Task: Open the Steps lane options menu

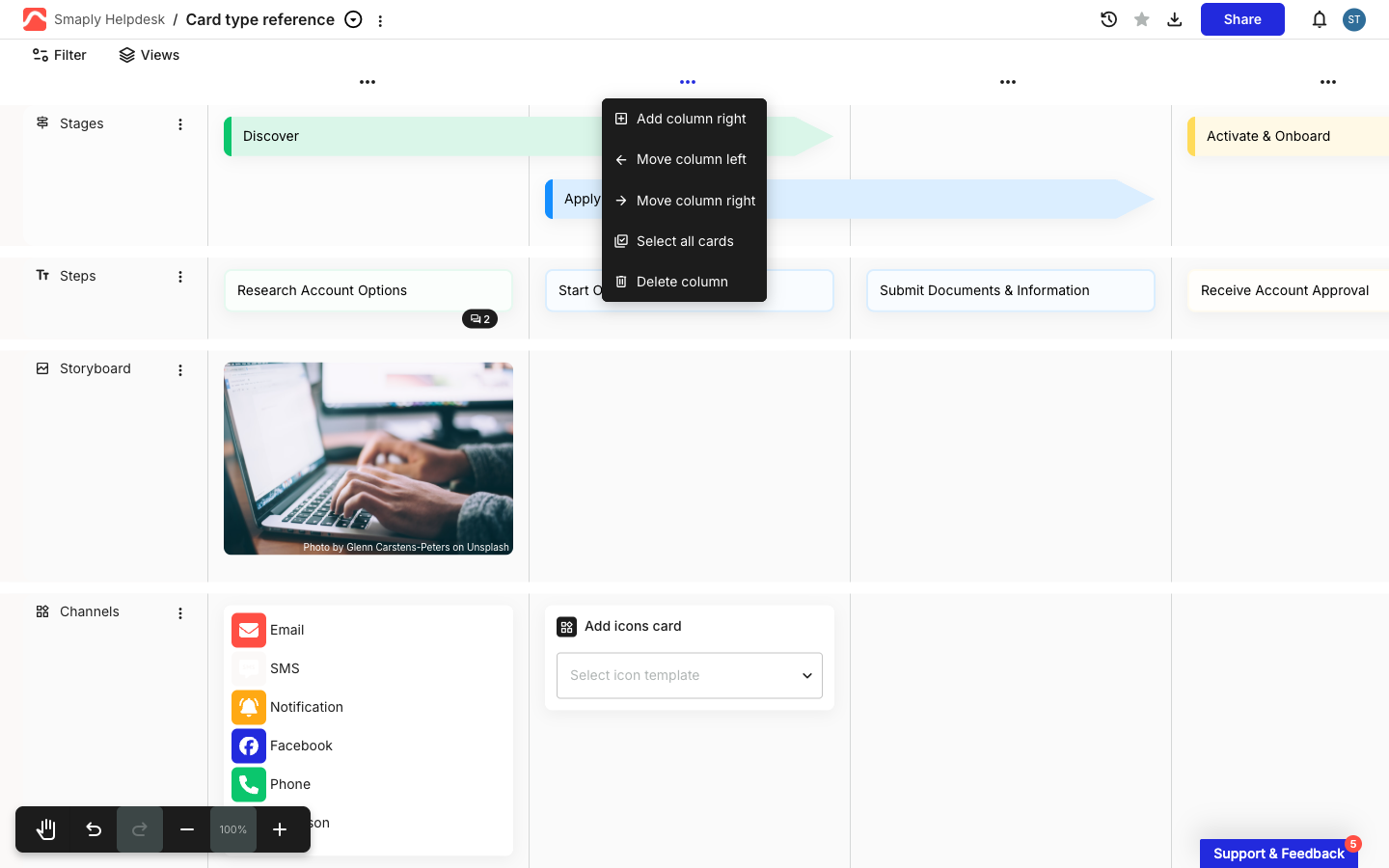Action: click(x=180, y=277)
